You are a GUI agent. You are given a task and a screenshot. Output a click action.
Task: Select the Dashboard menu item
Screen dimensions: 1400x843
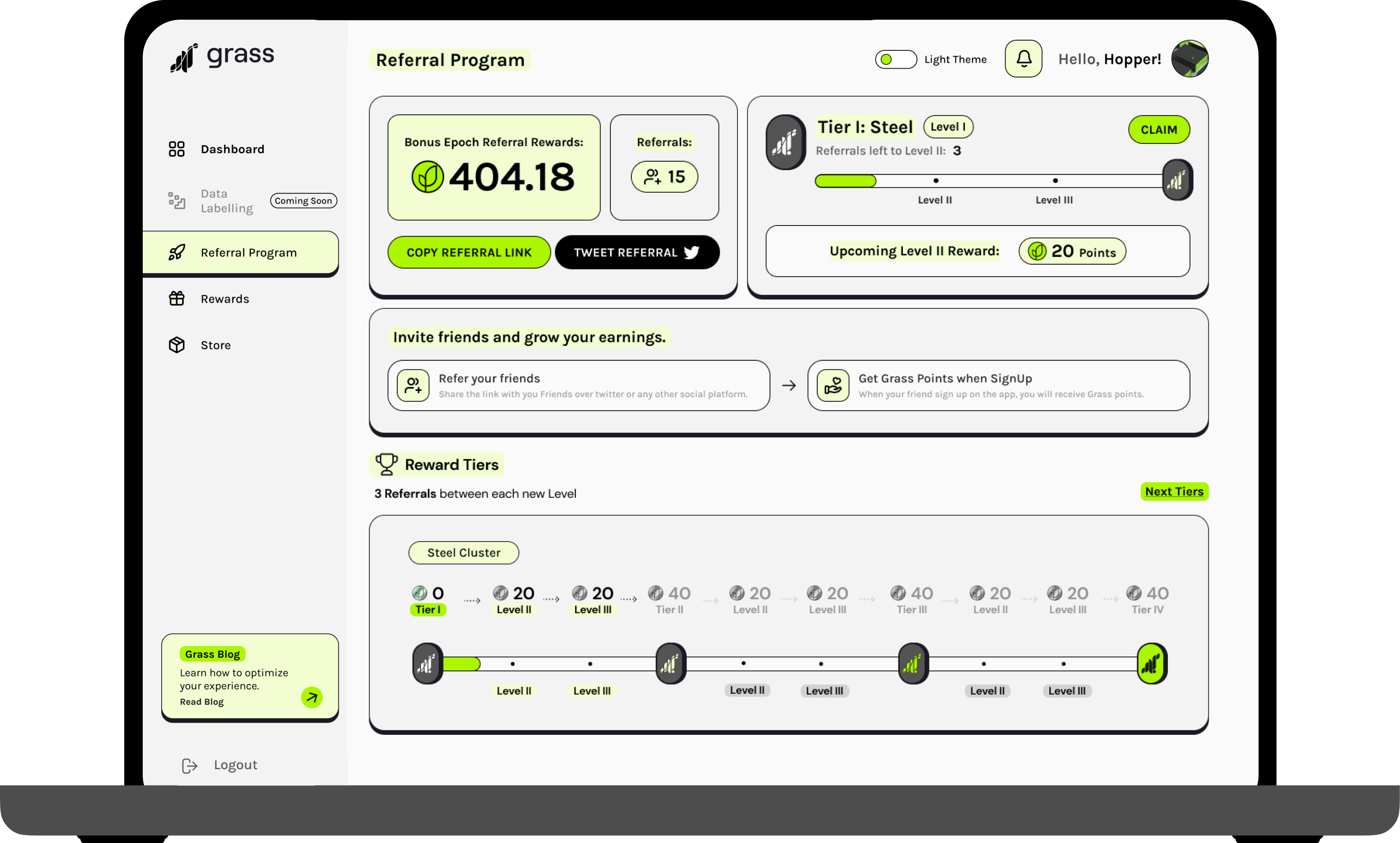(x=232, y=148)
